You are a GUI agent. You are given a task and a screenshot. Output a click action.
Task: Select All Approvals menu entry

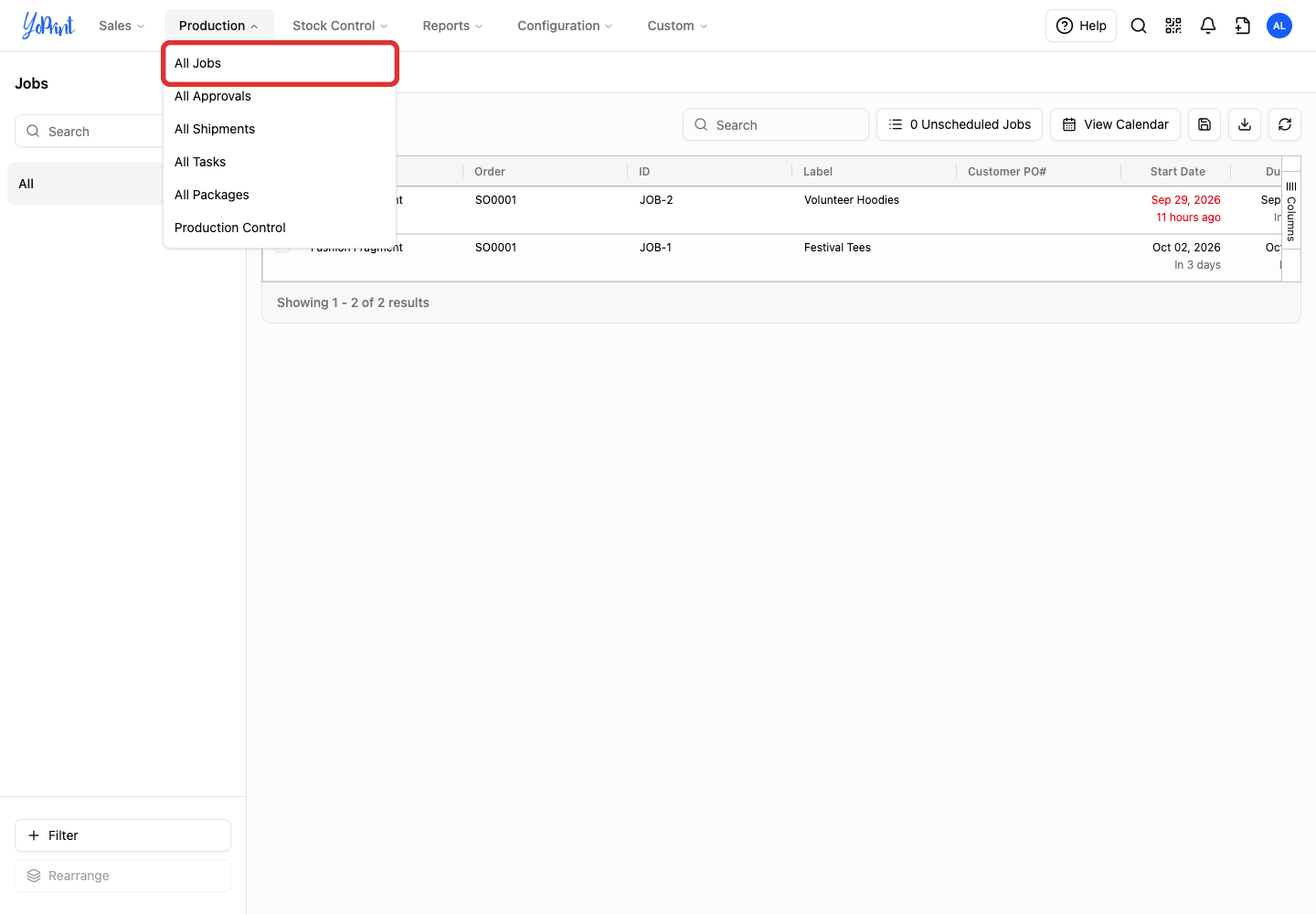click(280, 96)
